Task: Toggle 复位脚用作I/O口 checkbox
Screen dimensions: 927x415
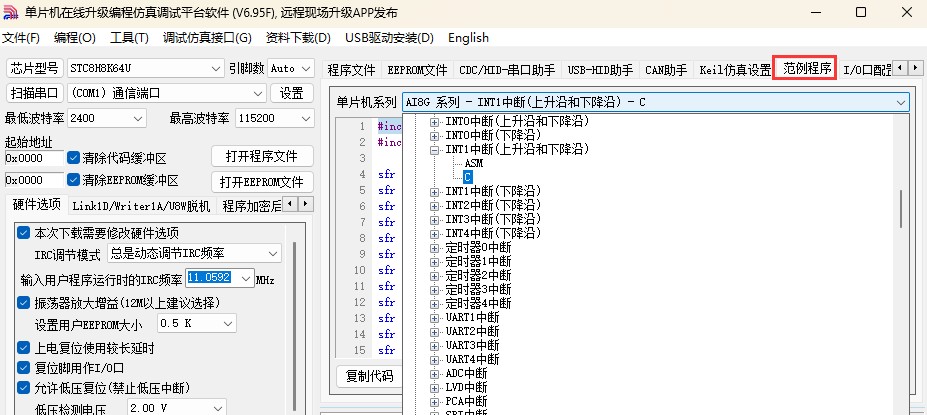Action: 23,368
